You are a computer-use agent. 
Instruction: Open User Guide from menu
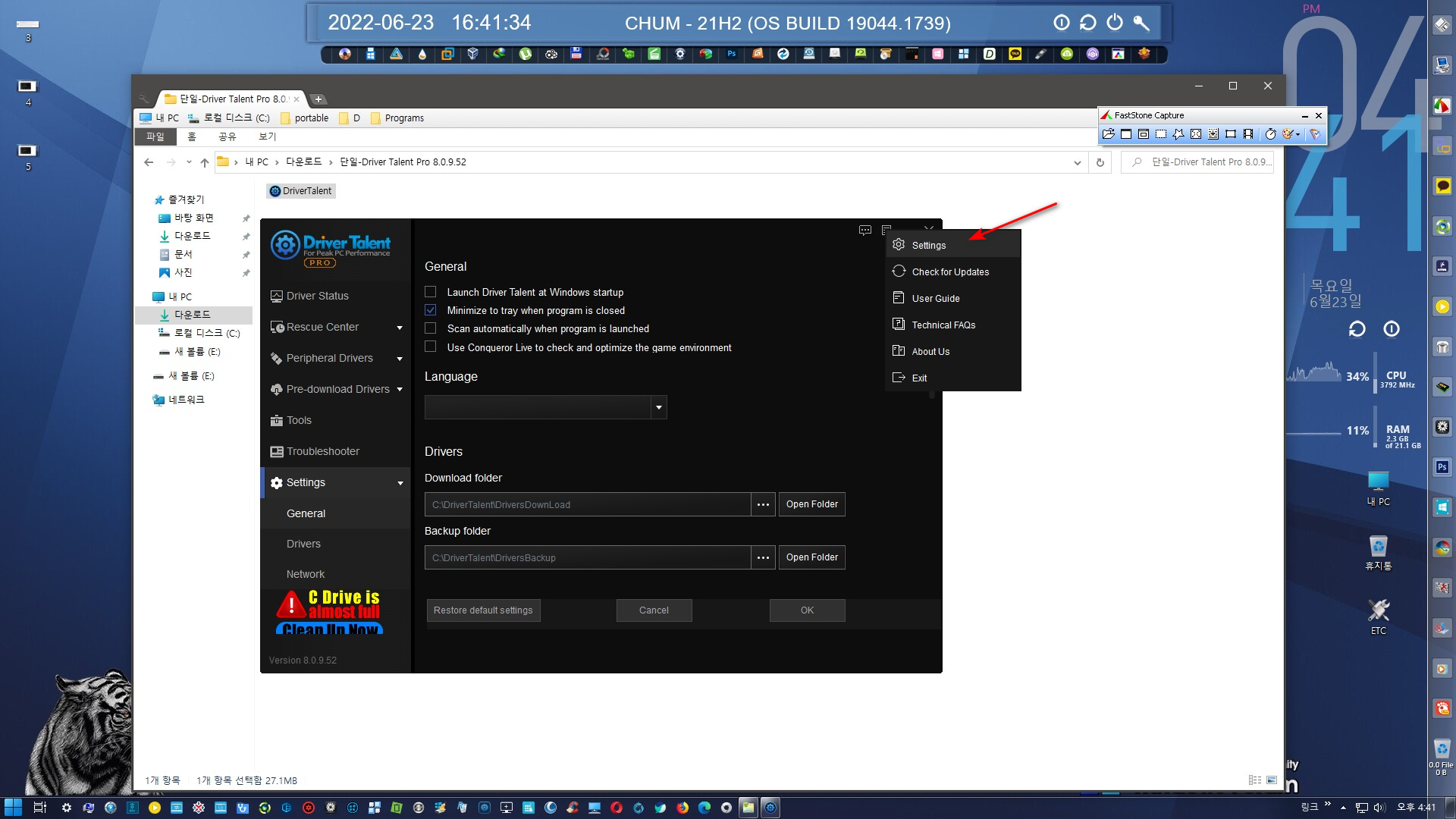pyautogui.click(x=953, y=298)
